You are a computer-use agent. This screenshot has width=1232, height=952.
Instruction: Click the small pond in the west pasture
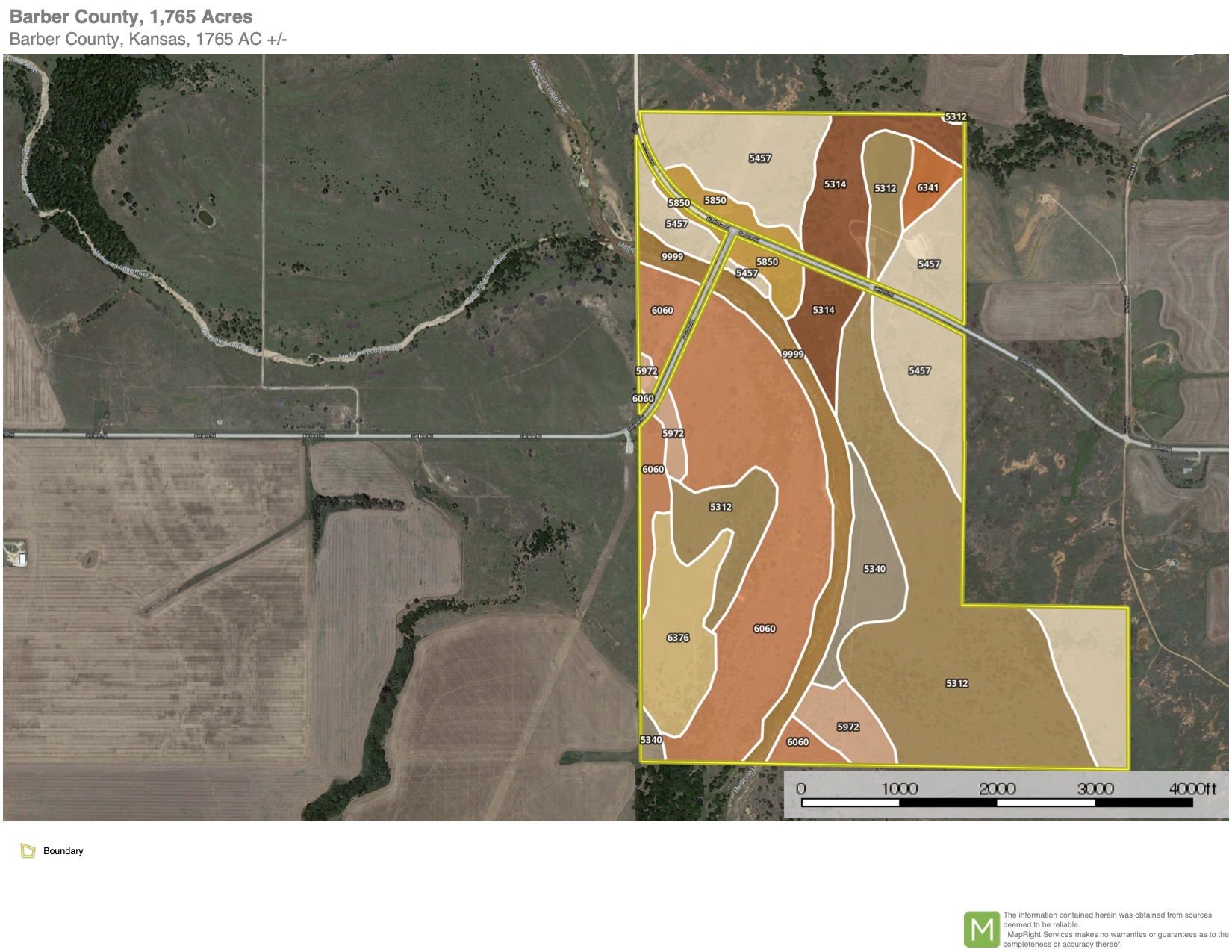point(204,218)
